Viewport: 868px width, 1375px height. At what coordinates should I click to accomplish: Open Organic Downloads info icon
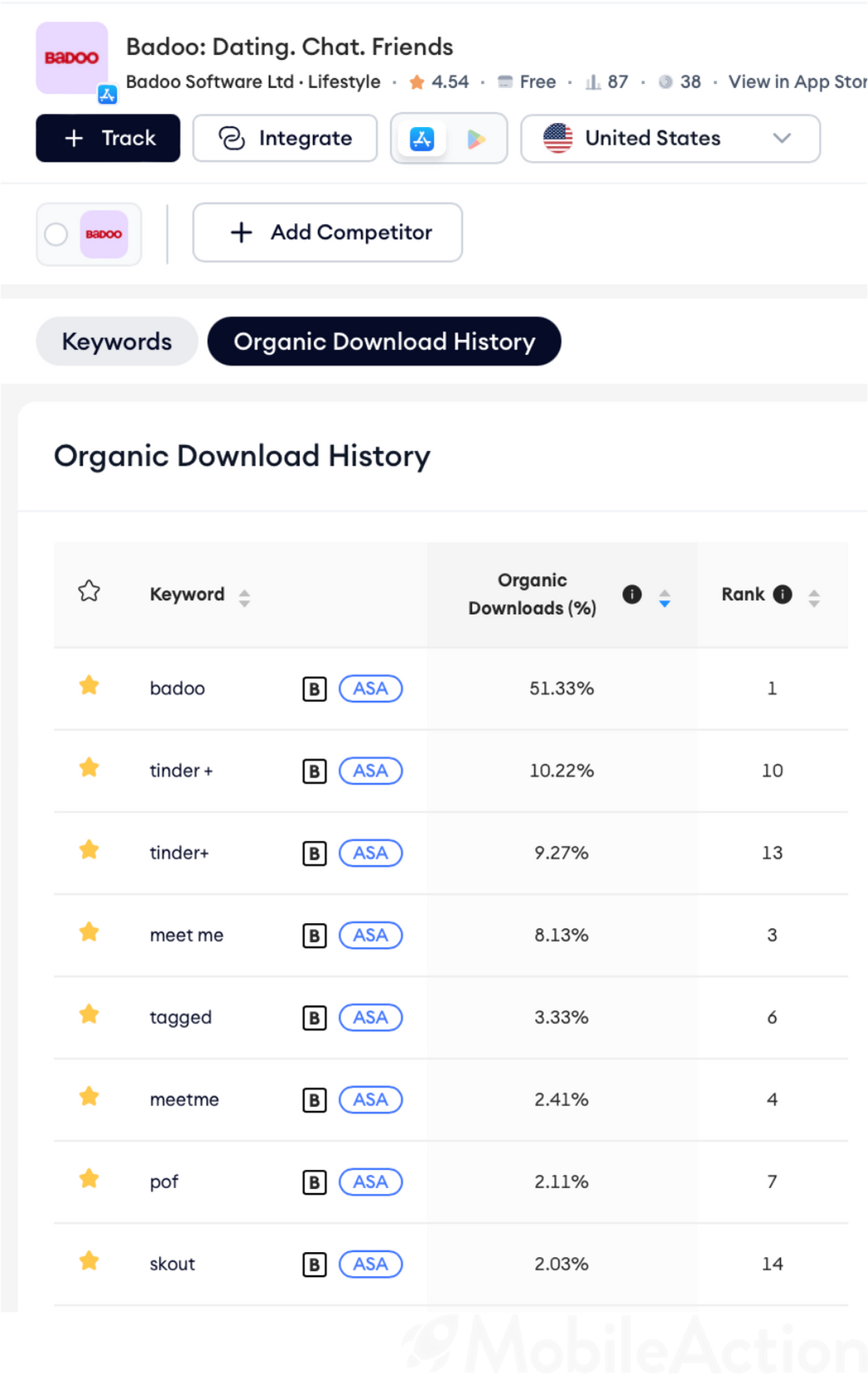tap(632, 594)
